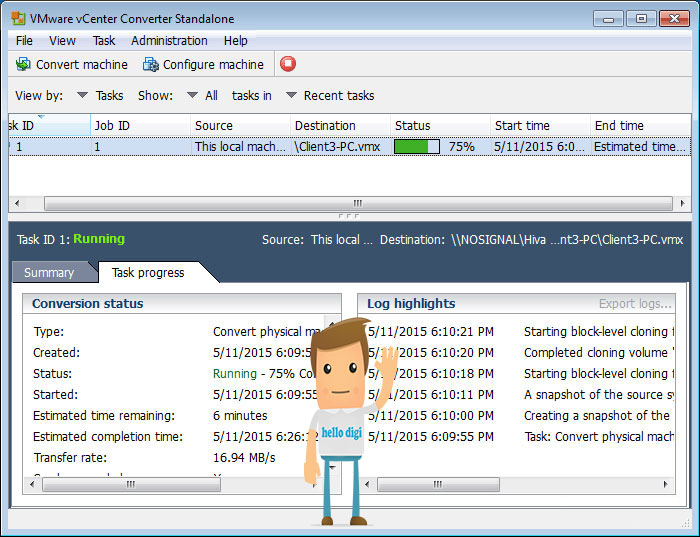
Task: Click the red Stop task icon
Action: [x=288, y=64]
